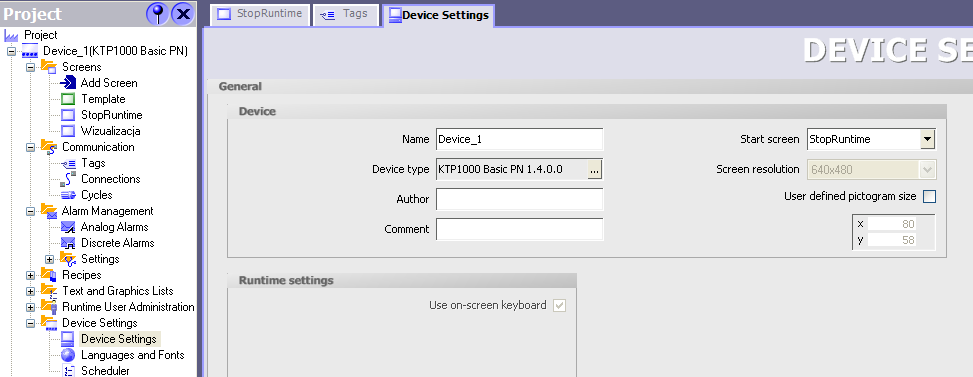Select Discrete Alarms in tree
The height and width of the screenshot is (377, 973).
pyautogui.click(x=117, y=243)
